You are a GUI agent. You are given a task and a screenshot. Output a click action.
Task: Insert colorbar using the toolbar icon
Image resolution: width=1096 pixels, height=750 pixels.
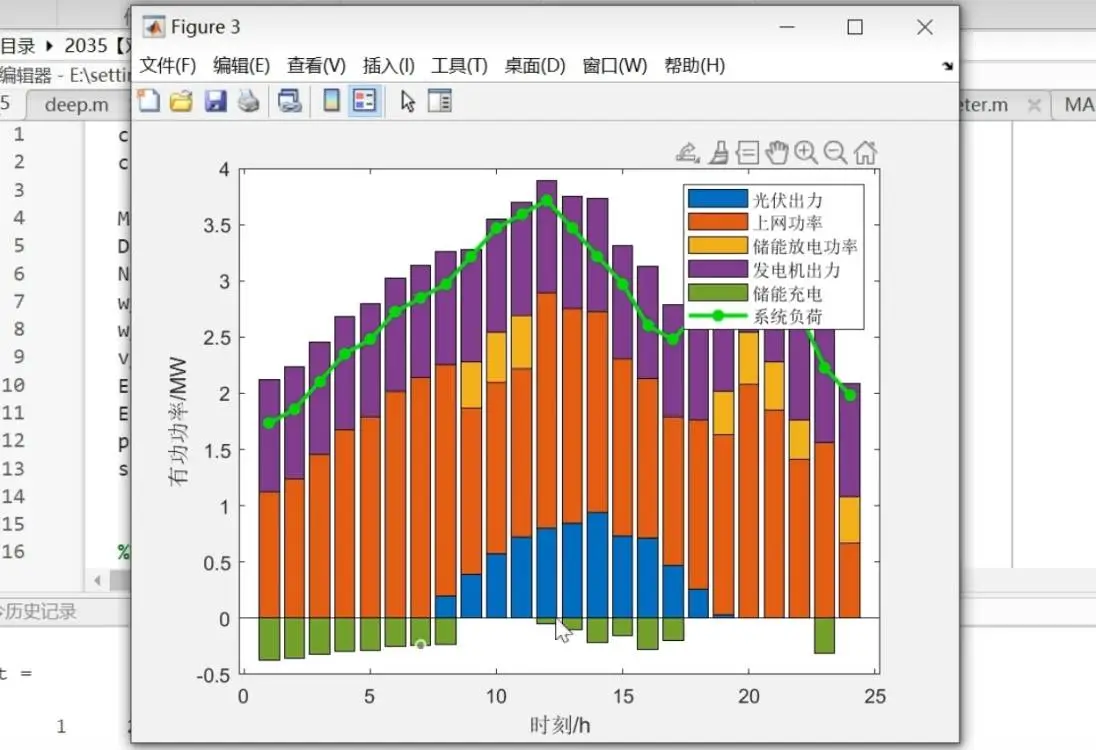click(331, 101)
